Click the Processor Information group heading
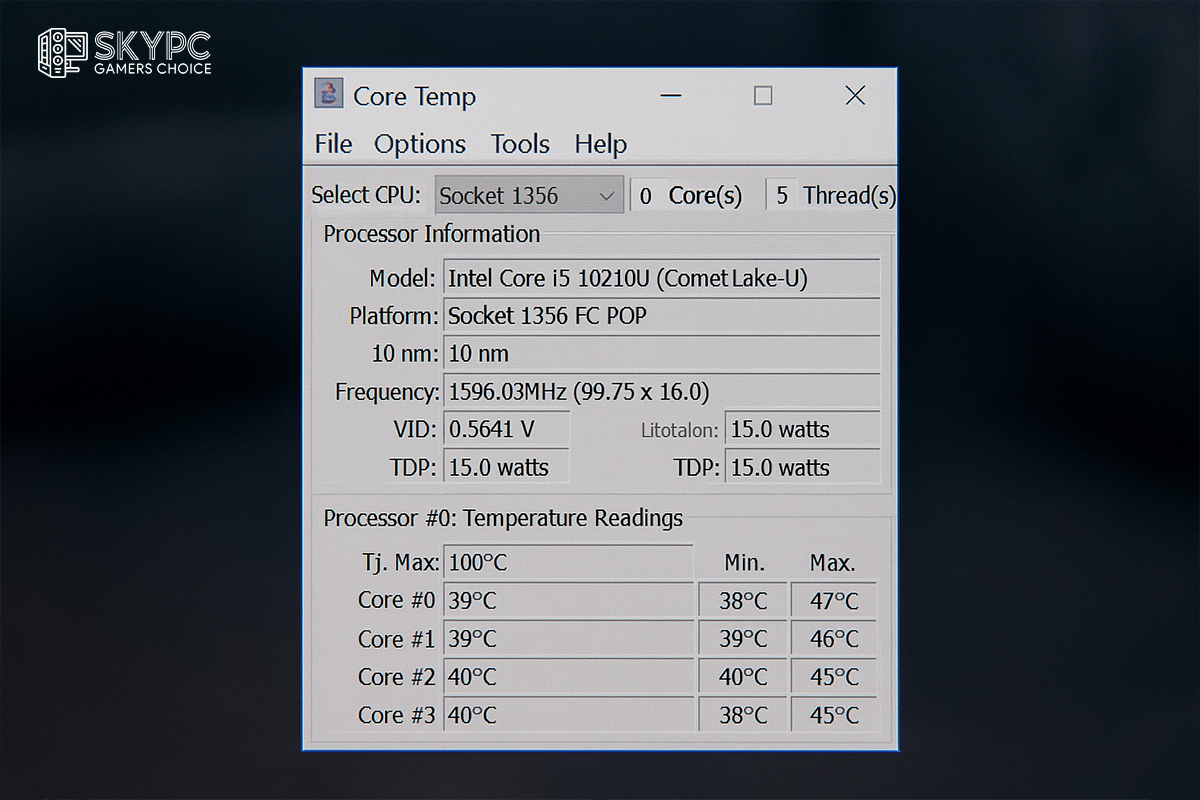The image size is (1200, 800). tap(432, 234)
